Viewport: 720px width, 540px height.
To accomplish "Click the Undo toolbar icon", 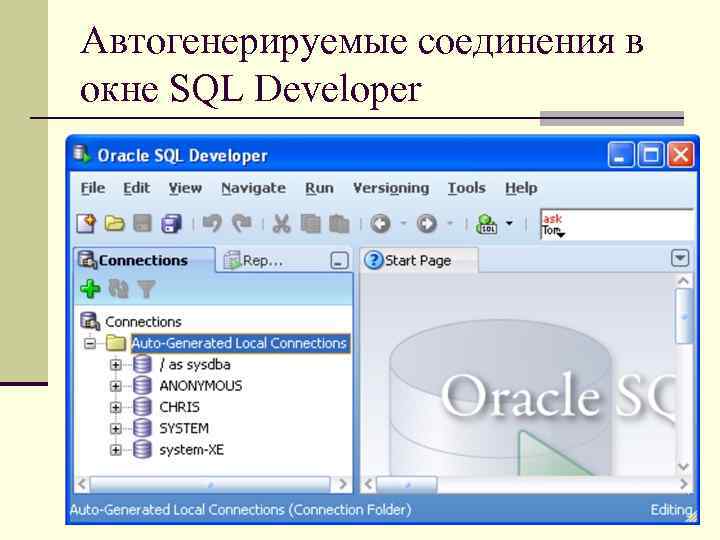I will pos(213,224).
